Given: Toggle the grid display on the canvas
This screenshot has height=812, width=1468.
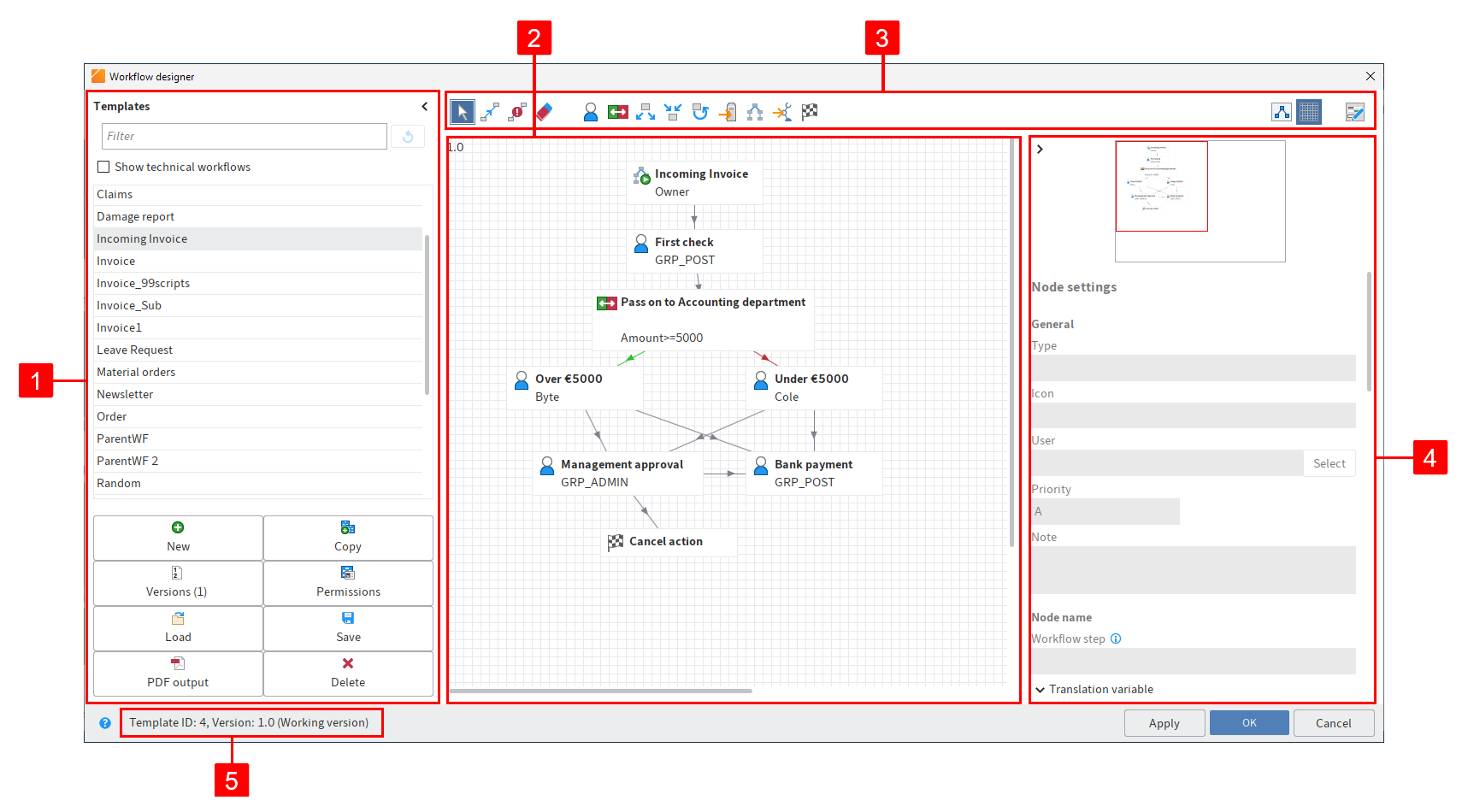Looking at the screenshot, I should click(x=1309, y=111).
